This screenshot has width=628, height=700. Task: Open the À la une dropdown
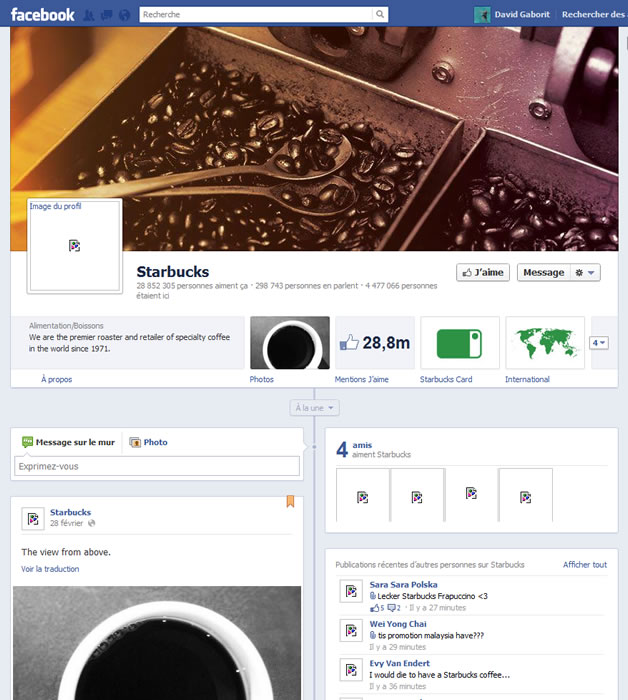(x=314, y=408)
